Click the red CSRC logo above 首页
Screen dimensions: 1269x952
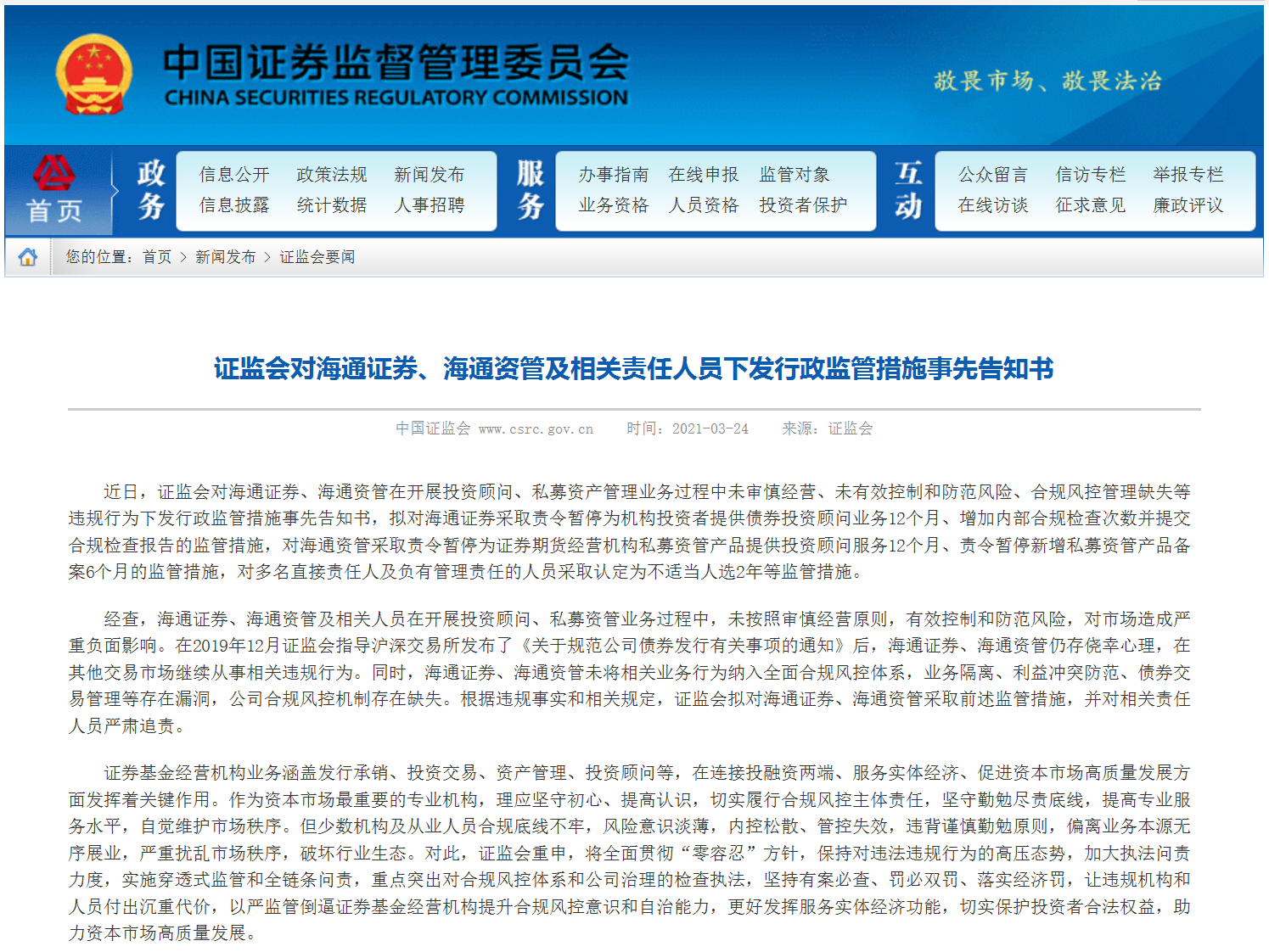pos(53,174)
